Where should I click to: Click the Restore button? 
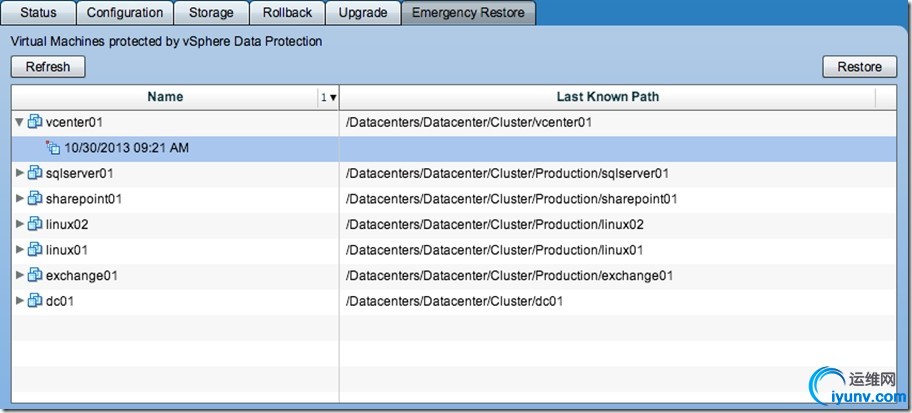(860, 67)
